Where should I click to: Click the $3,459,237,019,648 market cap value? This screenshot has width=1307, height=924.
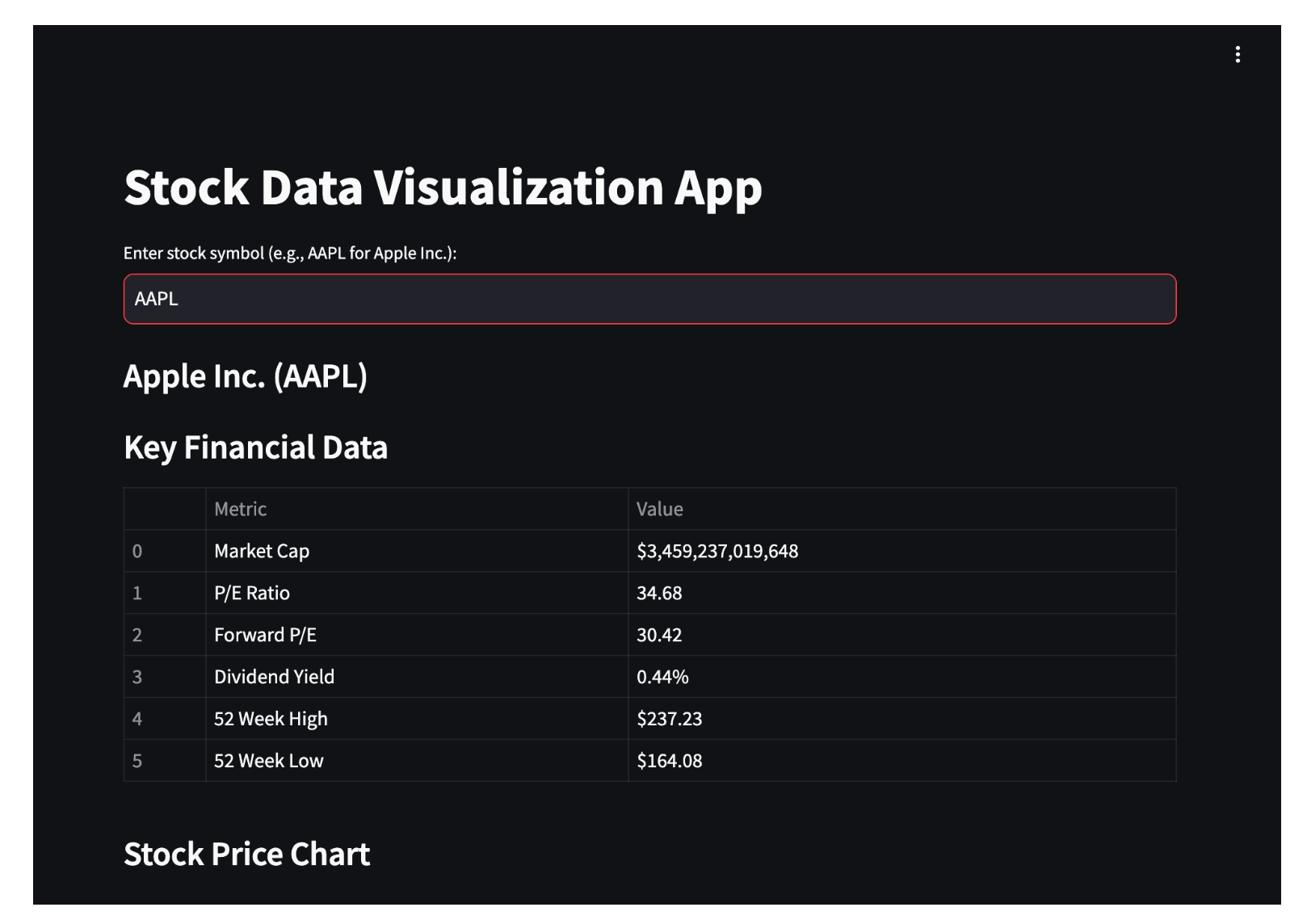717,551
